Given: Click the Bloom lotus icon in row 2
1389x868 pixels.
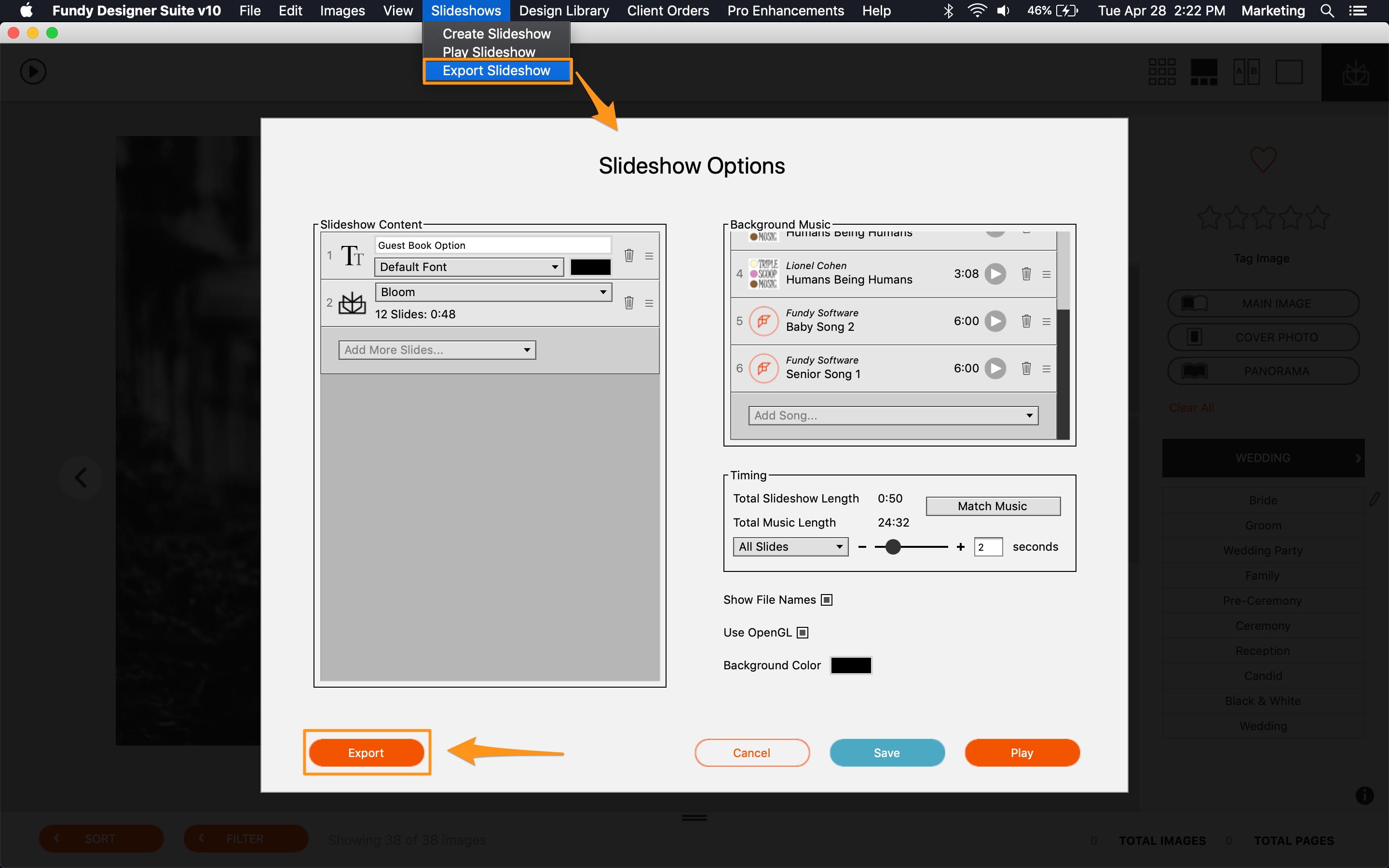Looking at the screenshot, I should (352, 303).
